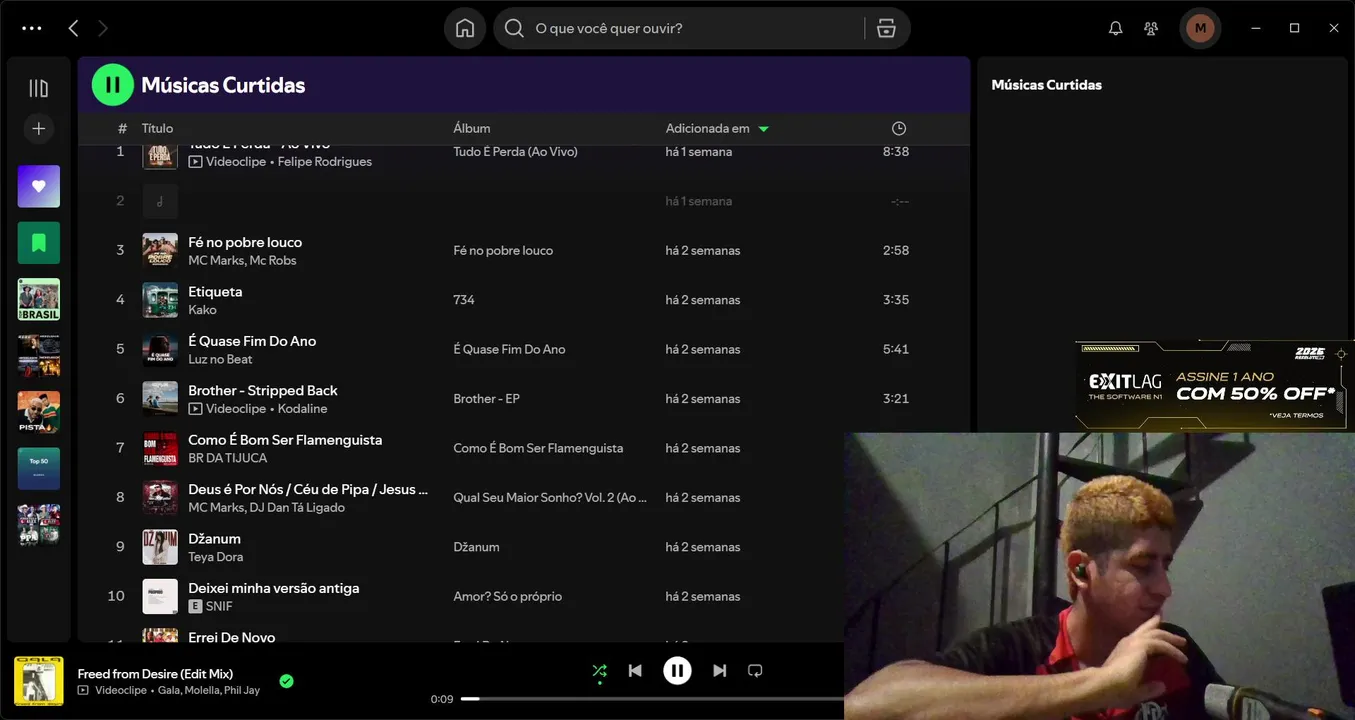Viewport: 1355px width, 720px height.
Task: Select Brother - Stripped Back track
Action: pos(263,390)
